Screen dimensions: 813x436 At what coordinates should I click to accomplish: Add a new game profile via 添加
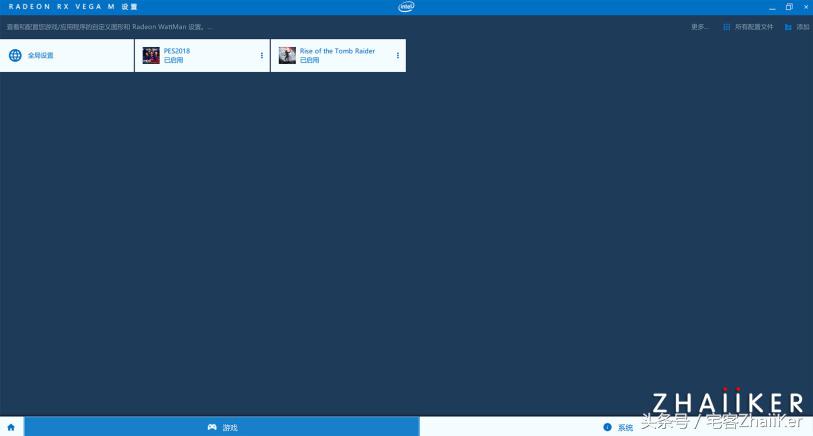click(803, 27)
